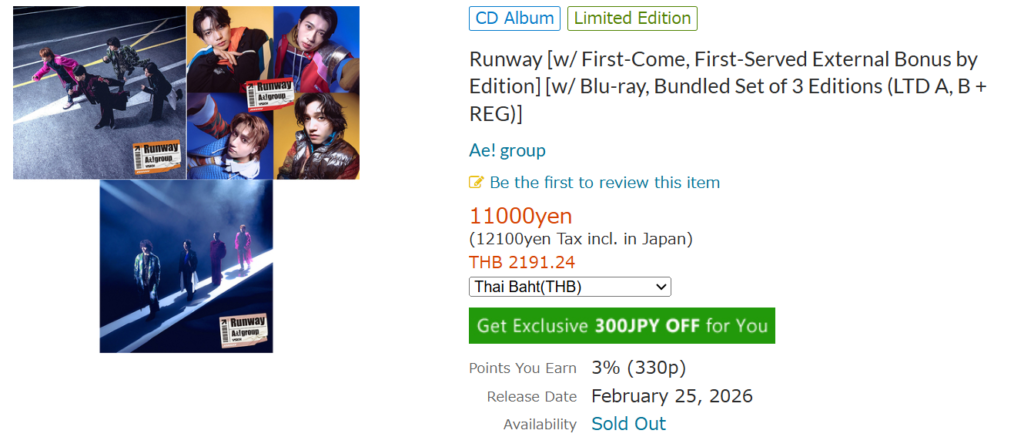
Task: Expand the Thai Baht currency dropdown
Action: click(570, 287)
